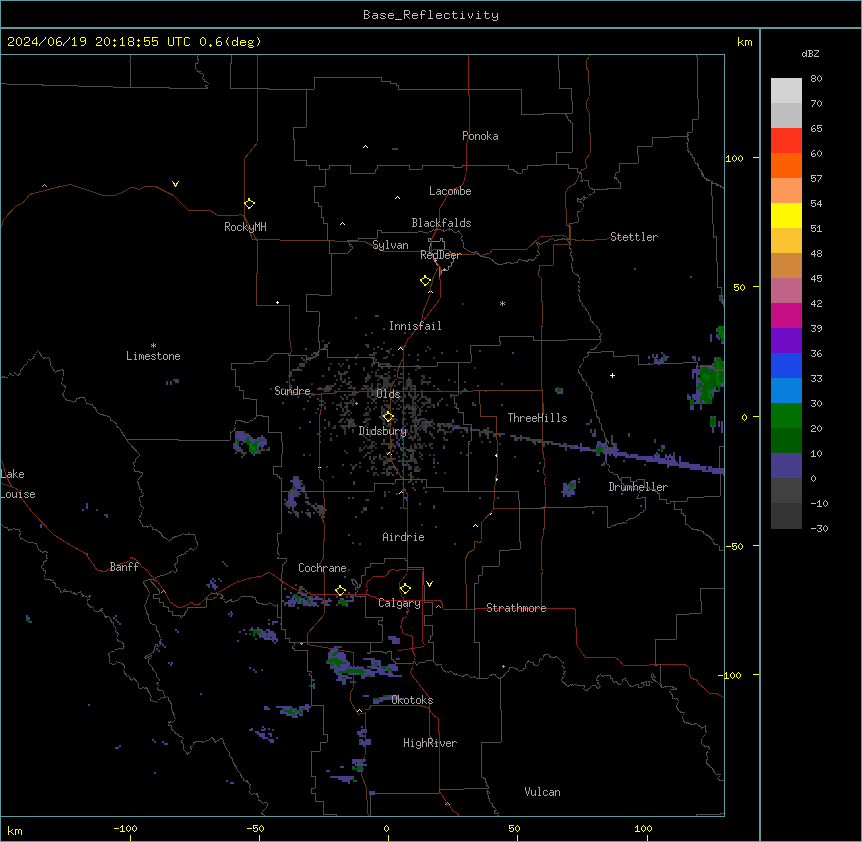Viewport: 862px width, 842px height.
Task: Select the Innisfail label
Action: click(x=415, y=326)
